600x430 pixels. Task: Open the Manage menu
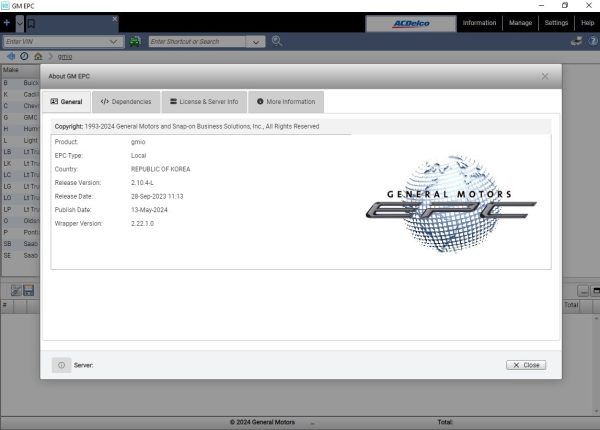click(x=520, y=23)
